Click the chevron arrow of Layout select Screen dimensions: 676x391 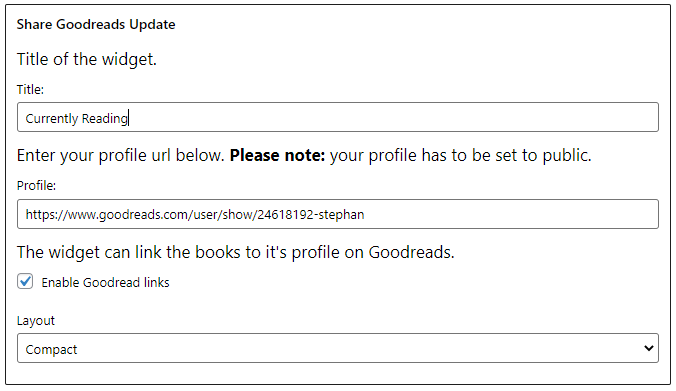(x=648, y=348)
